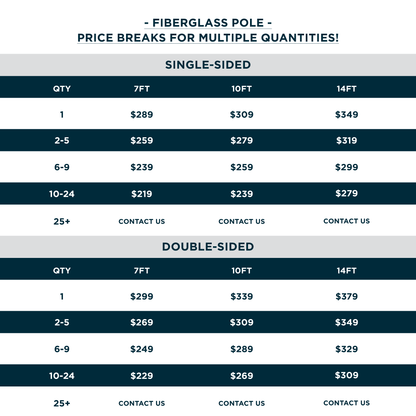
Task: Click the single-sided $349 price for 14FT
Action: pyautogui.click(x=347, y=115)
